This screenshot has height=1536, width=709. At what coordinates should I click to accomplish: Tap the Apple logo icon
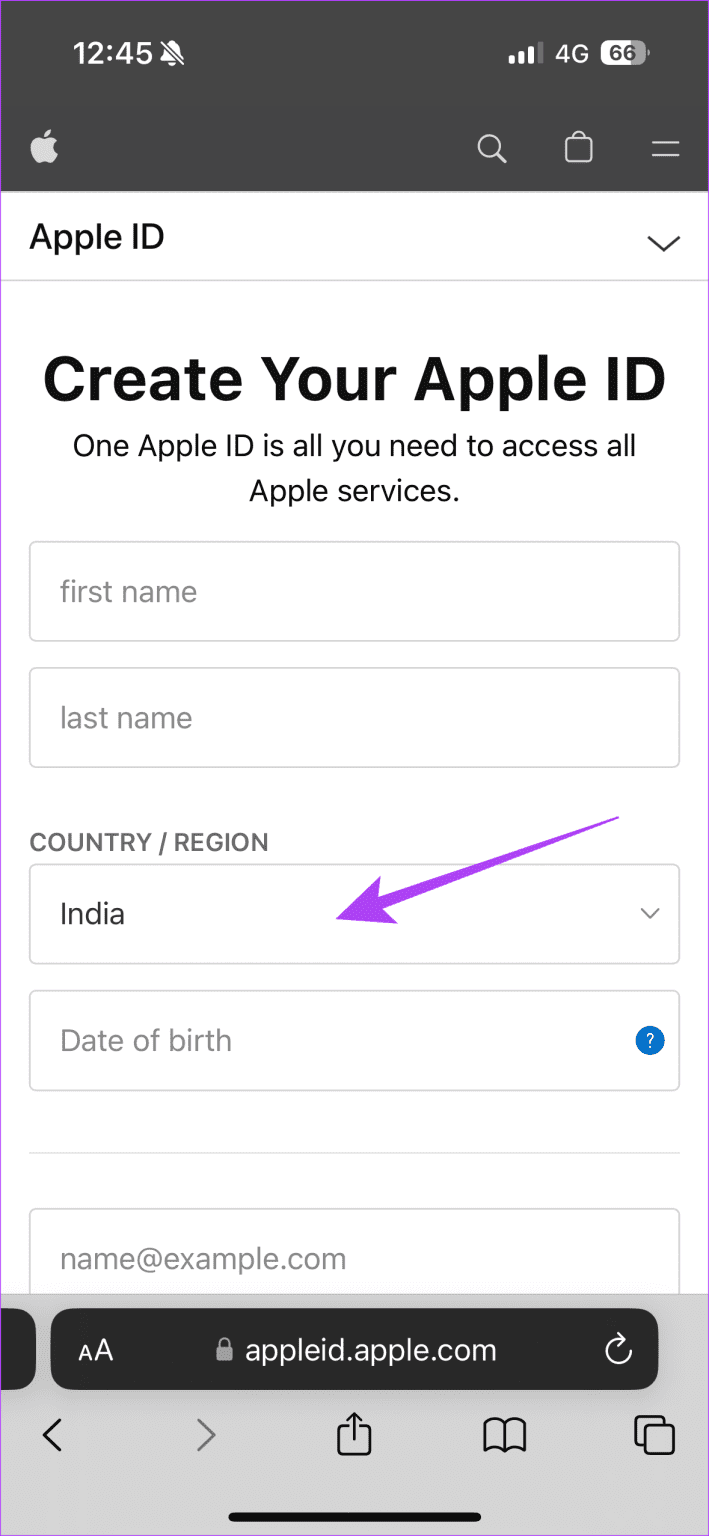[x=44, y=149]
